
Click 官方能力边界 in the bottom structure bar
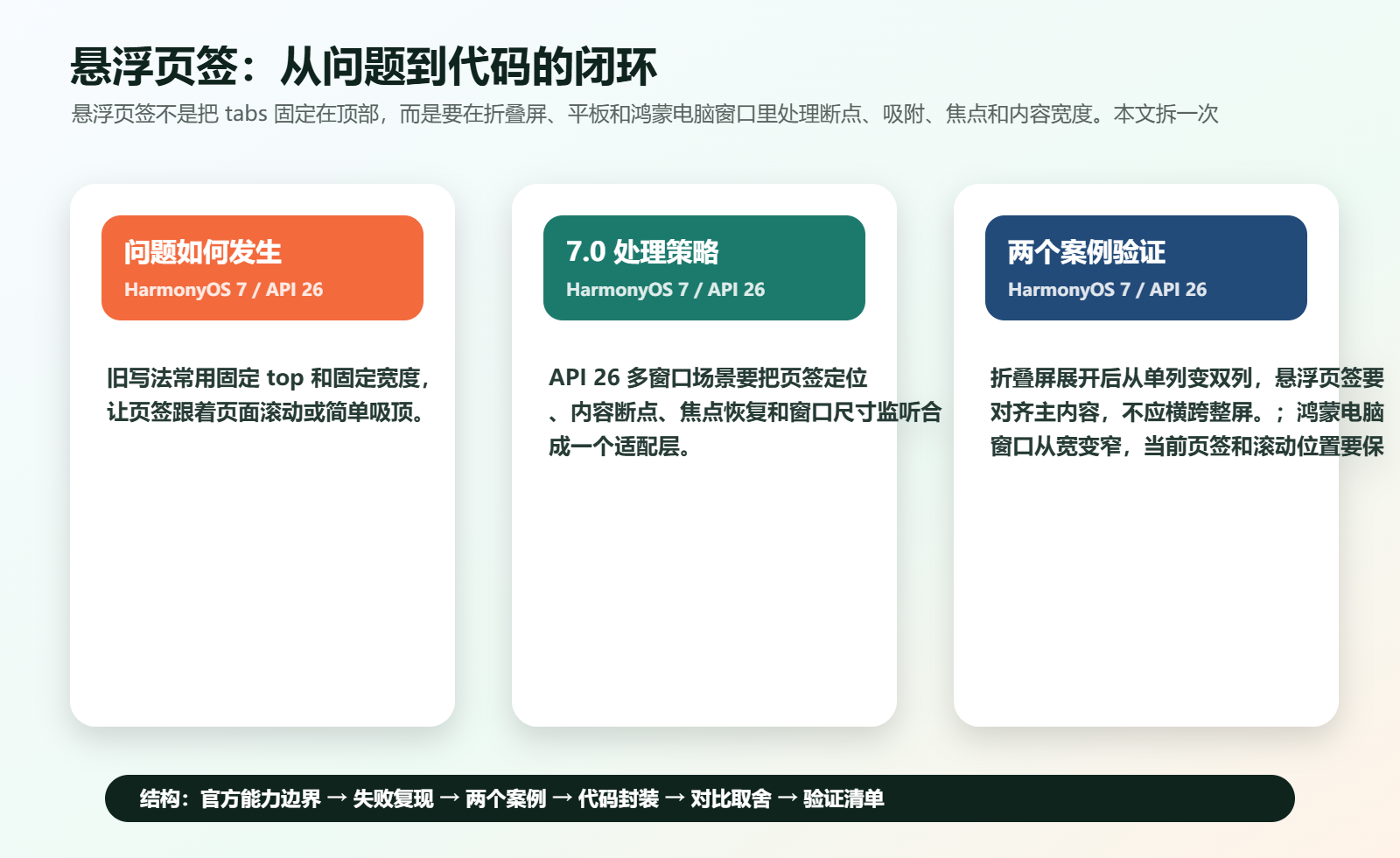pos(261,798)
